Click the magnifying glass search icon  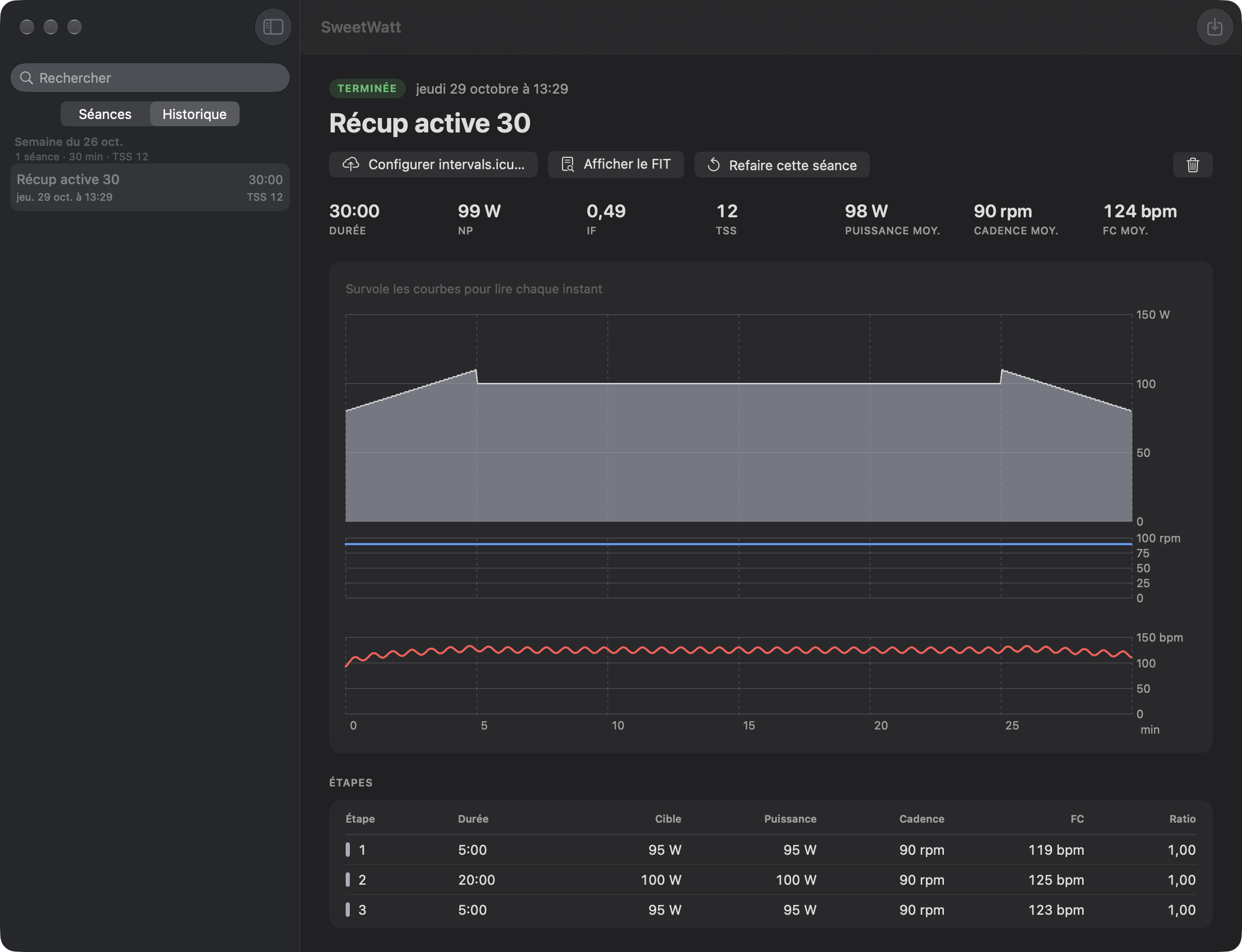tap(26, 78)
